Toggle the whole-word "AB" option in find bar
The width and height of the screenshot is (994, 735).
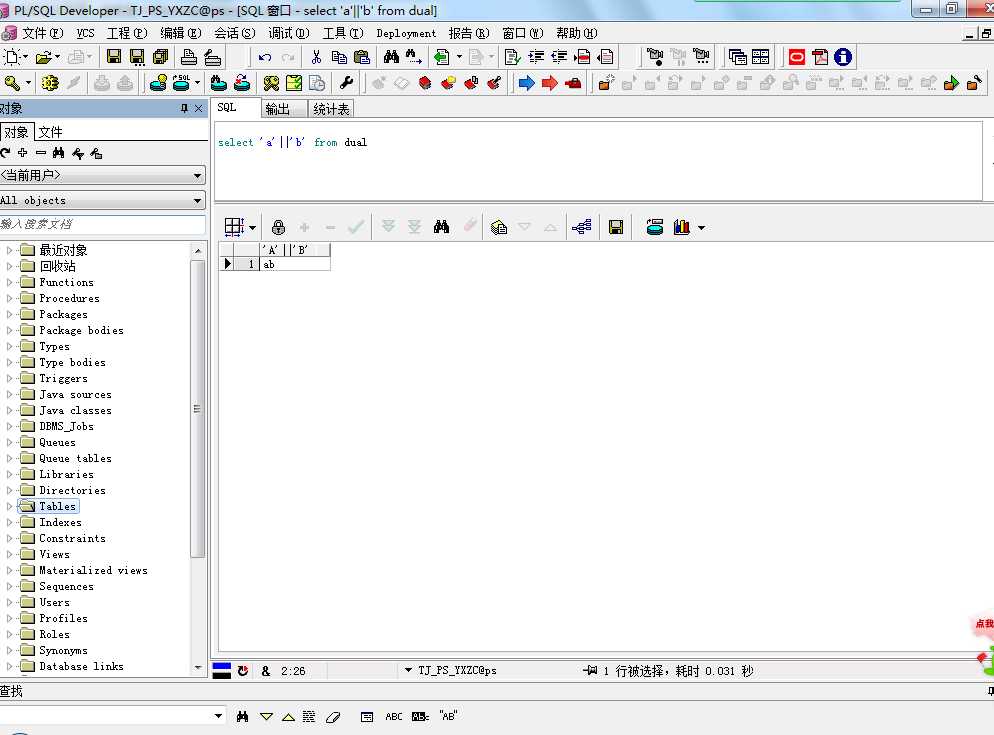click(448, 716)
